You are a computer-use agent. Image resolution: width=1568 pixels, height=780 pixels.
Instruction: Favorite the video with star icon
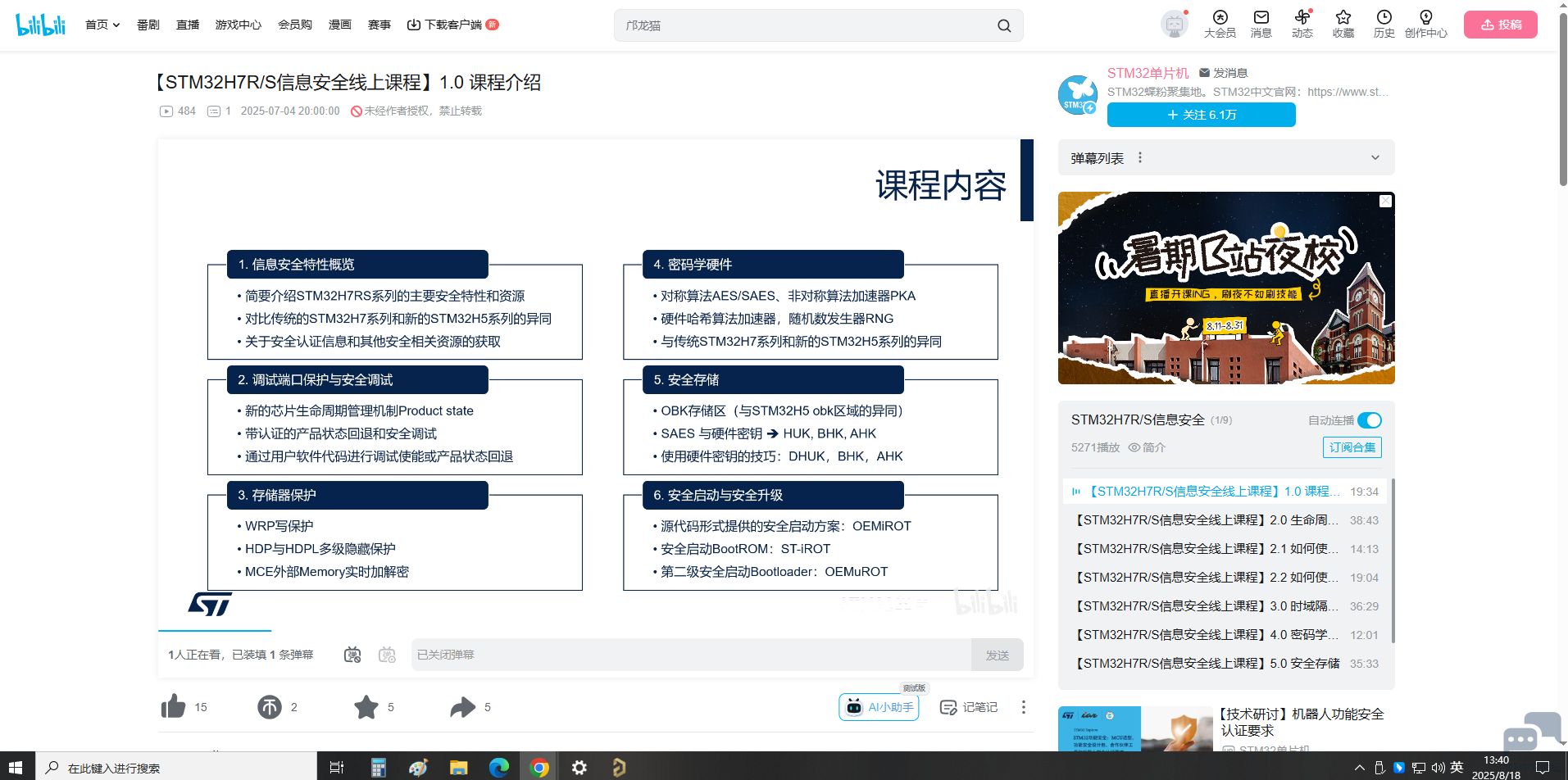coord(366,706)
